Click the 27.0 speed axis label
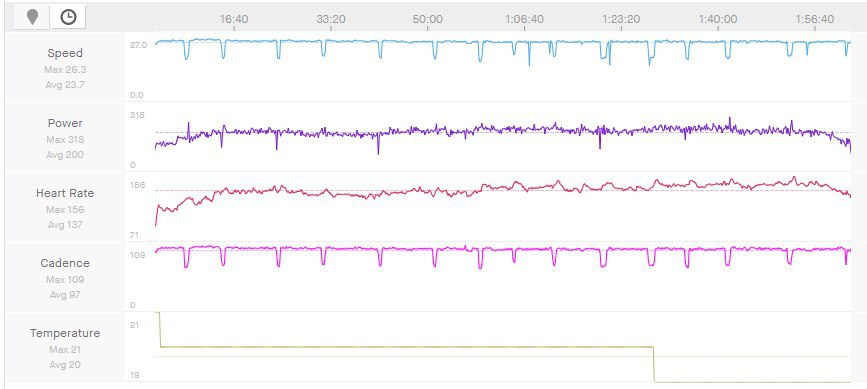 coord(138,45)
